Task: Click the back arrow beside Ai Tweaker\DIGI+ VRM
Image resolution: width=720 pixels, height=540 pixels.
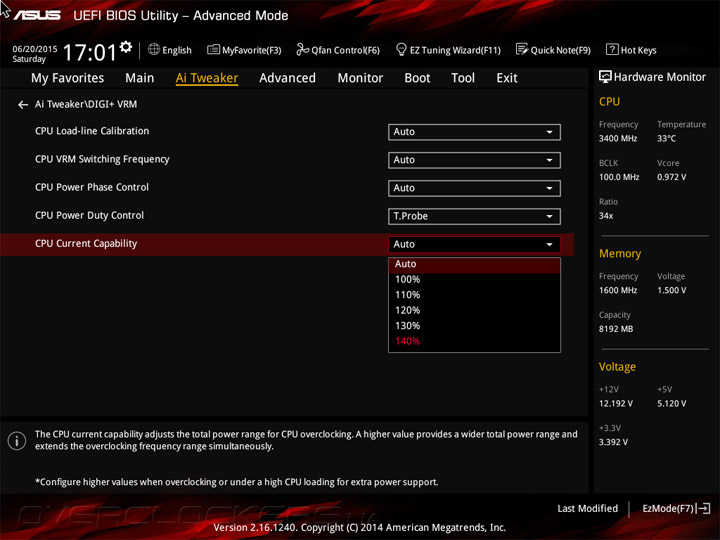Action: (22, 105)
